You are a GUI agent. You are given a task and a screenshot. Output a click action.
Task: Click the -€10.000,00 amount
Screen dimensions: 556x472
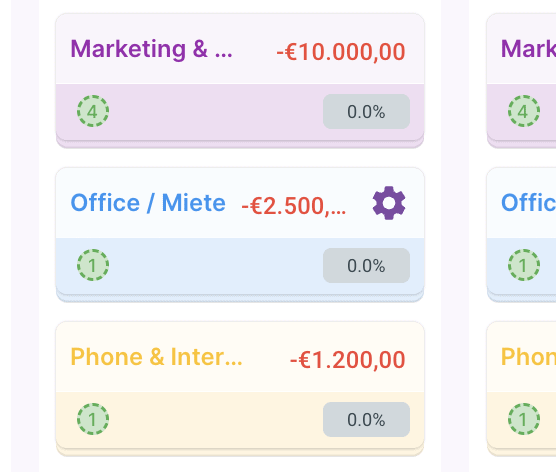(x=341, y=52)
